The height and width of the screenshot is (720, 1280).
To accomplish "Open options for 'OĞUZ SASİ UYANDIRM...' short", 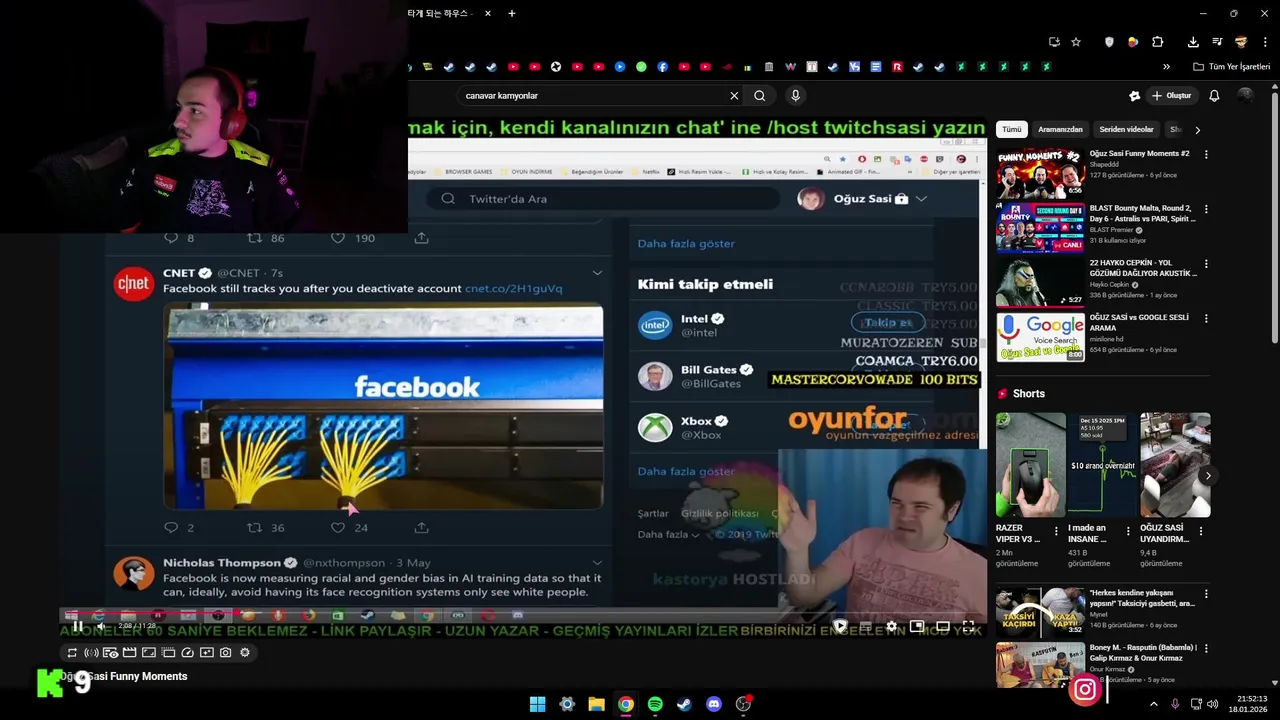I will [x=1201, y=531].
